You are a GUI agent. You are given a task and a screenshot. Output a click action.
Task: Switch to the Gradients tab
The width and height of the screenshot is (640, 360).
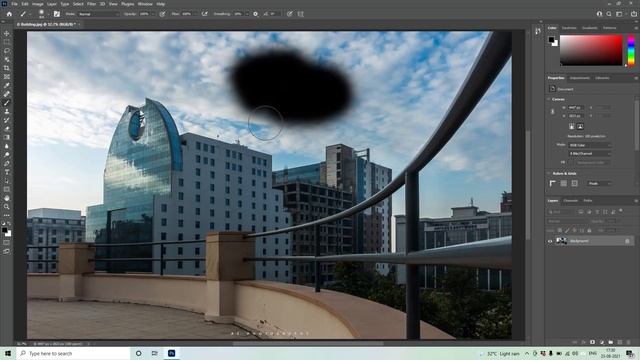590,28
